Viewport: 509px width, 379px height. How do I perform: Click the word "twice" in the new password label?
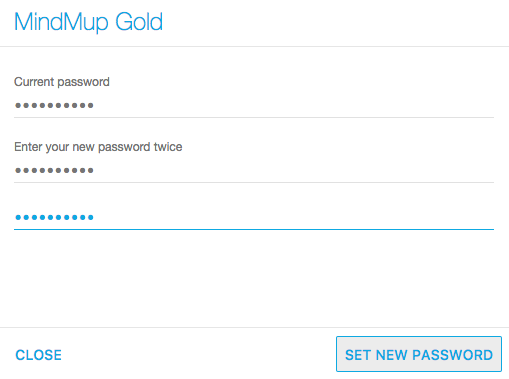point(168,147)
